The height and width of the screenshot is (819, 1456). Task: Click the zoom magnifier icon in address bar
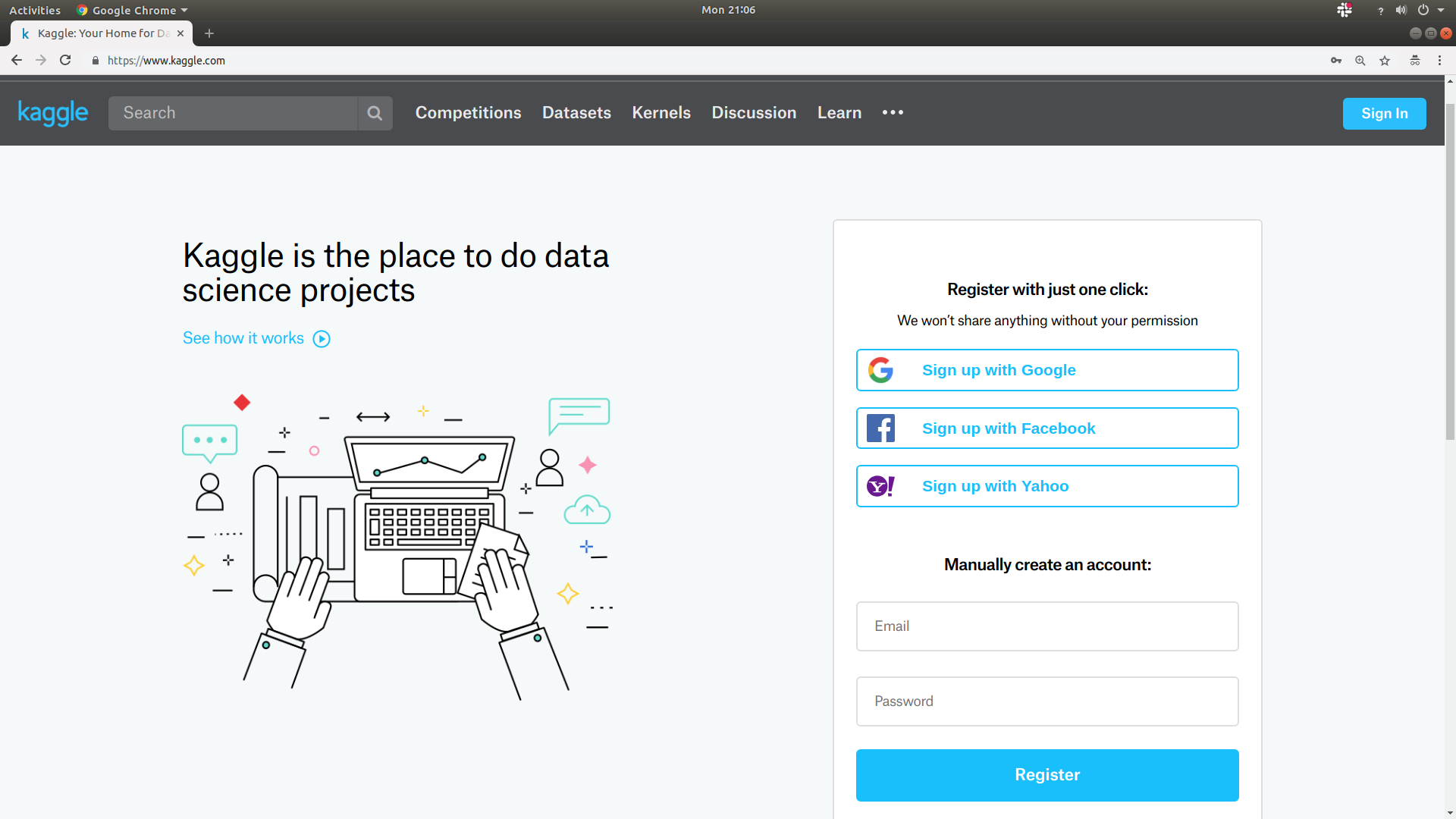(x=1360, y=61)
